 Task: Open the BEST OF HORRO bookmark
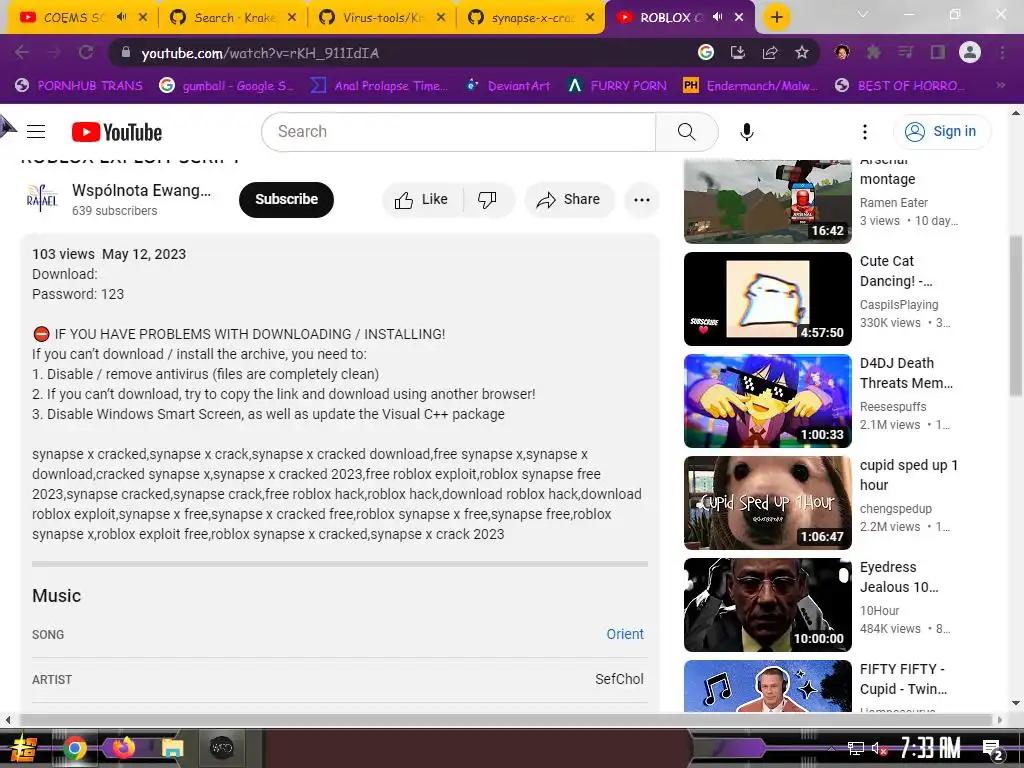pos(899,86)
